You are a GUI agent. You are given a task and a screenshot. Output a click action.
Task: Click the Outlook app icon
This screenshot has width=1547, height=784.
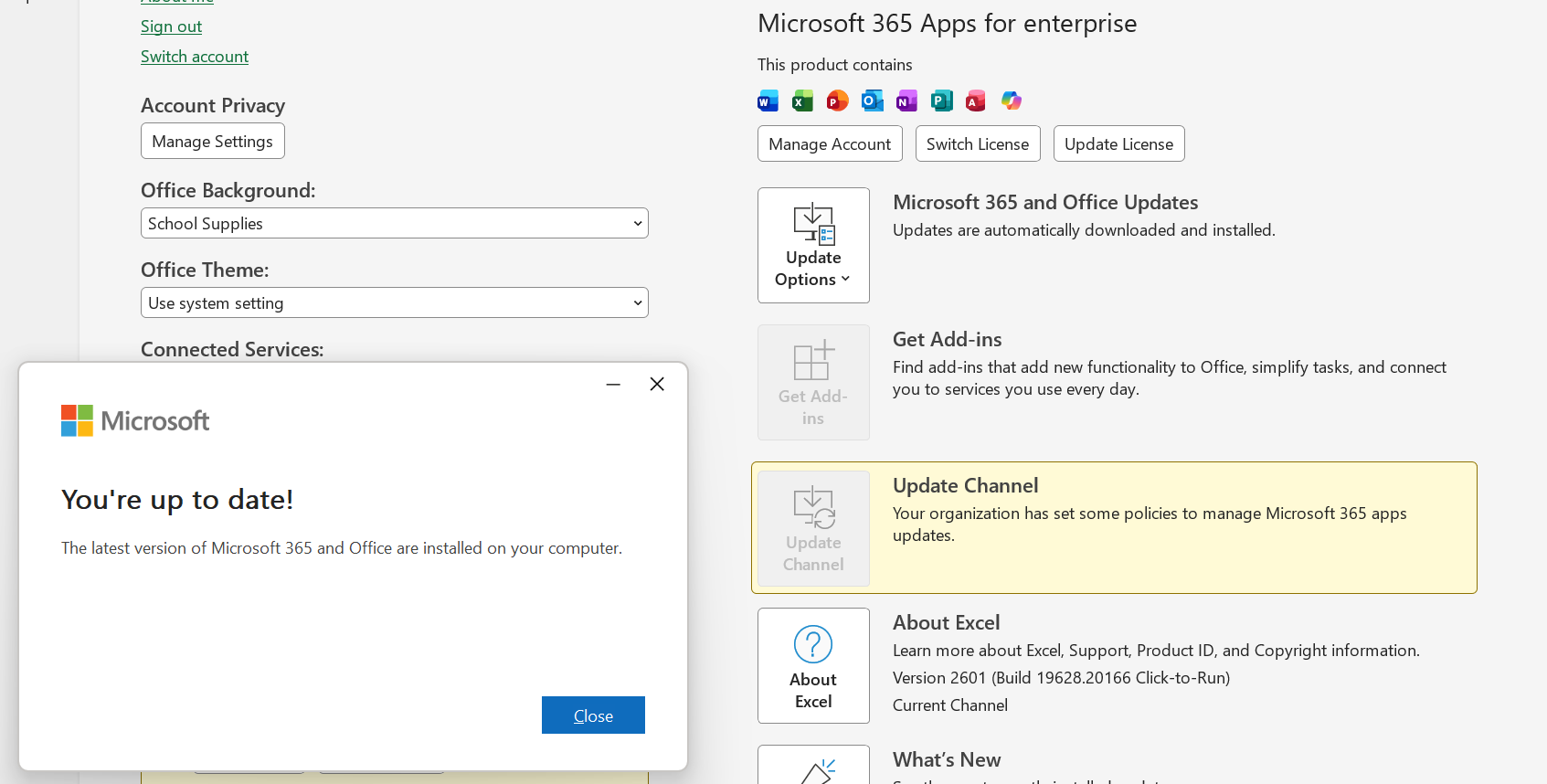[x=872, y=101]
